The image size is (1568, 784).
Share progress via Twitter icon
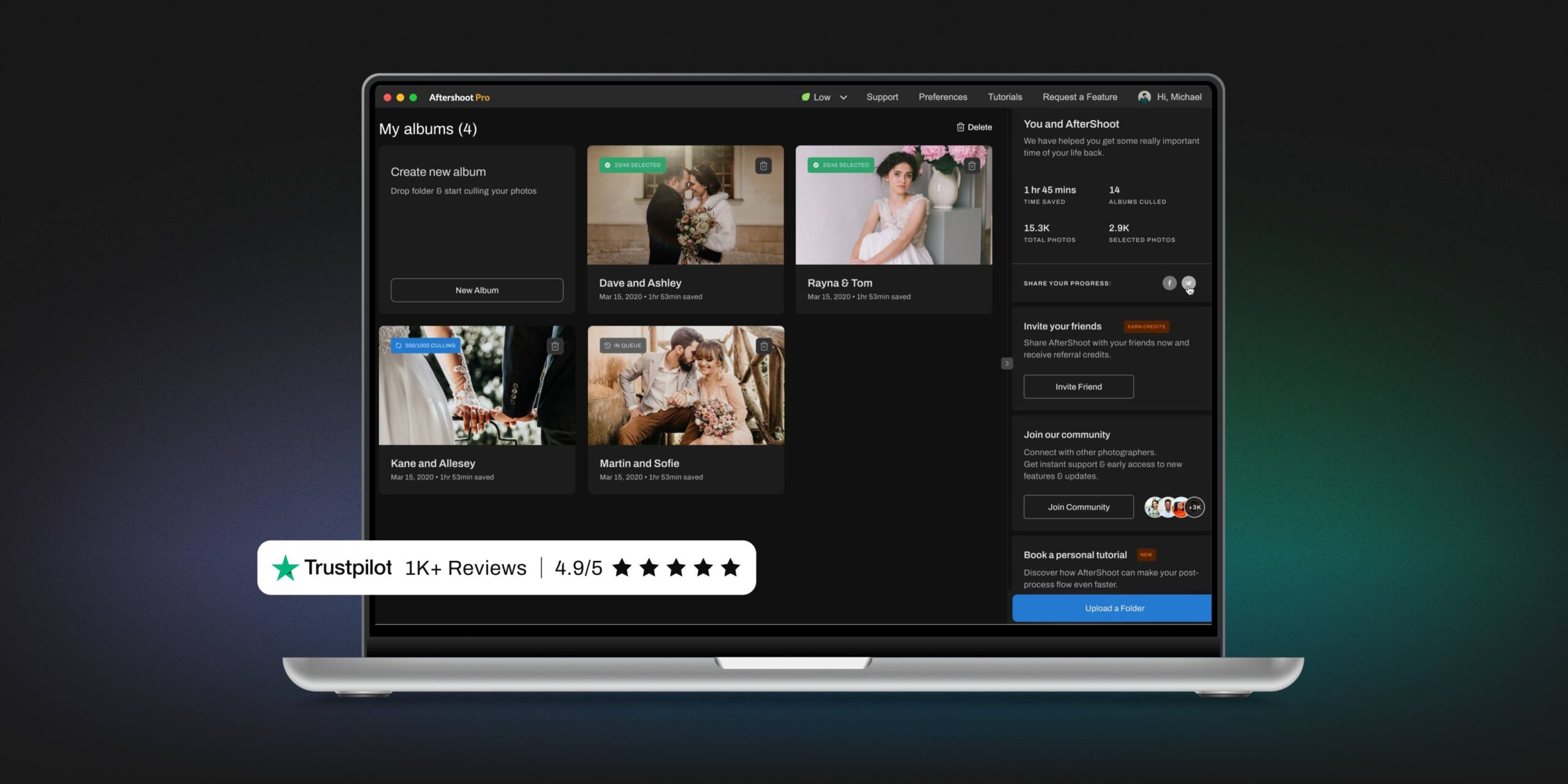tap(1188, 282)
